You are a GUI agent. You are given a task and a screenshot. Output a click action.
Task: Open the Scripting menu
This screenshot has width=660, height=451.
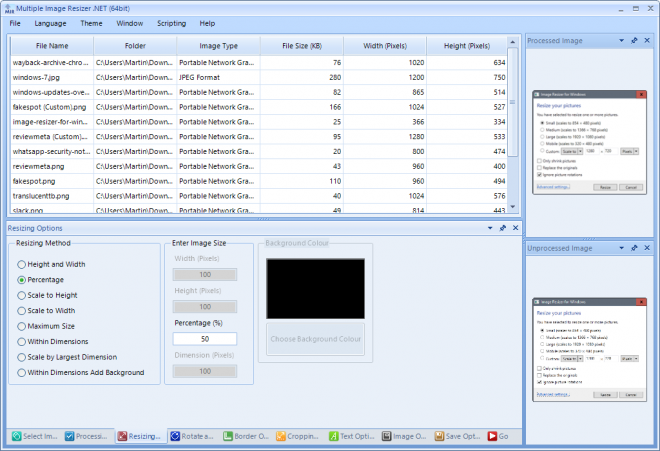(171, 22)
